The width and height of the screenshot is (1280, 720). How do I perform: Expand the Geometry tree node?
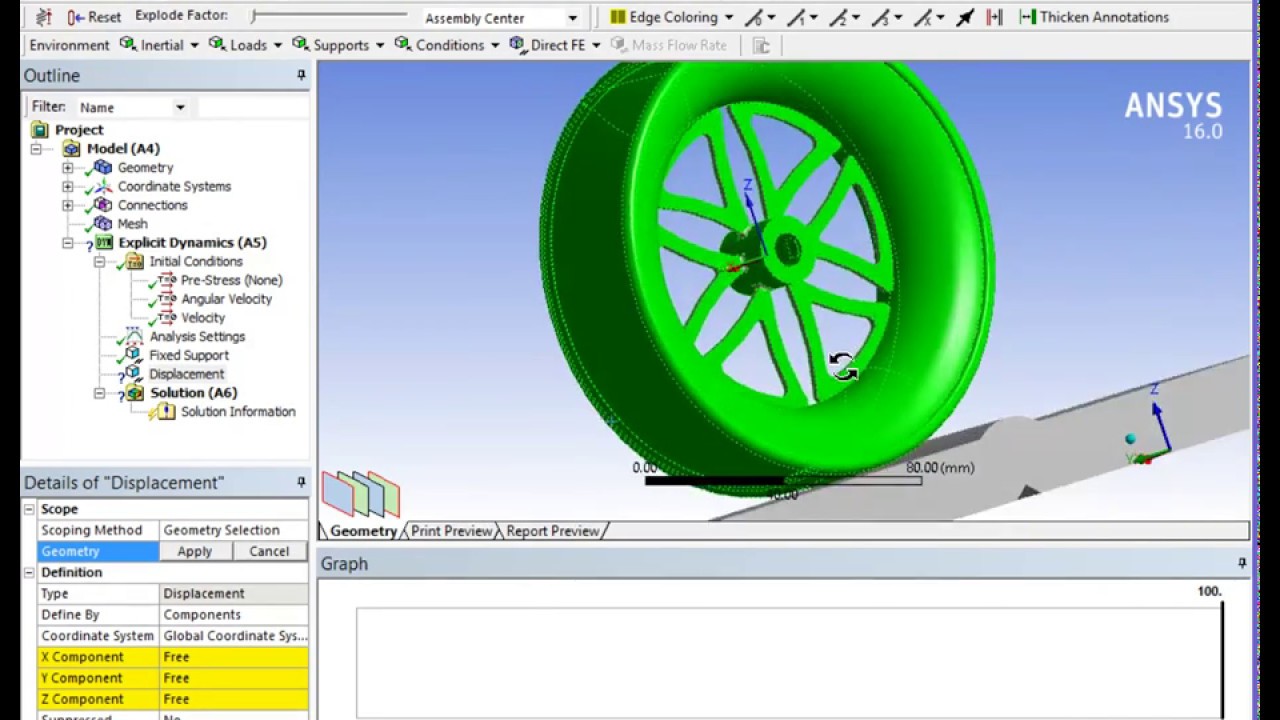point(67,168)
